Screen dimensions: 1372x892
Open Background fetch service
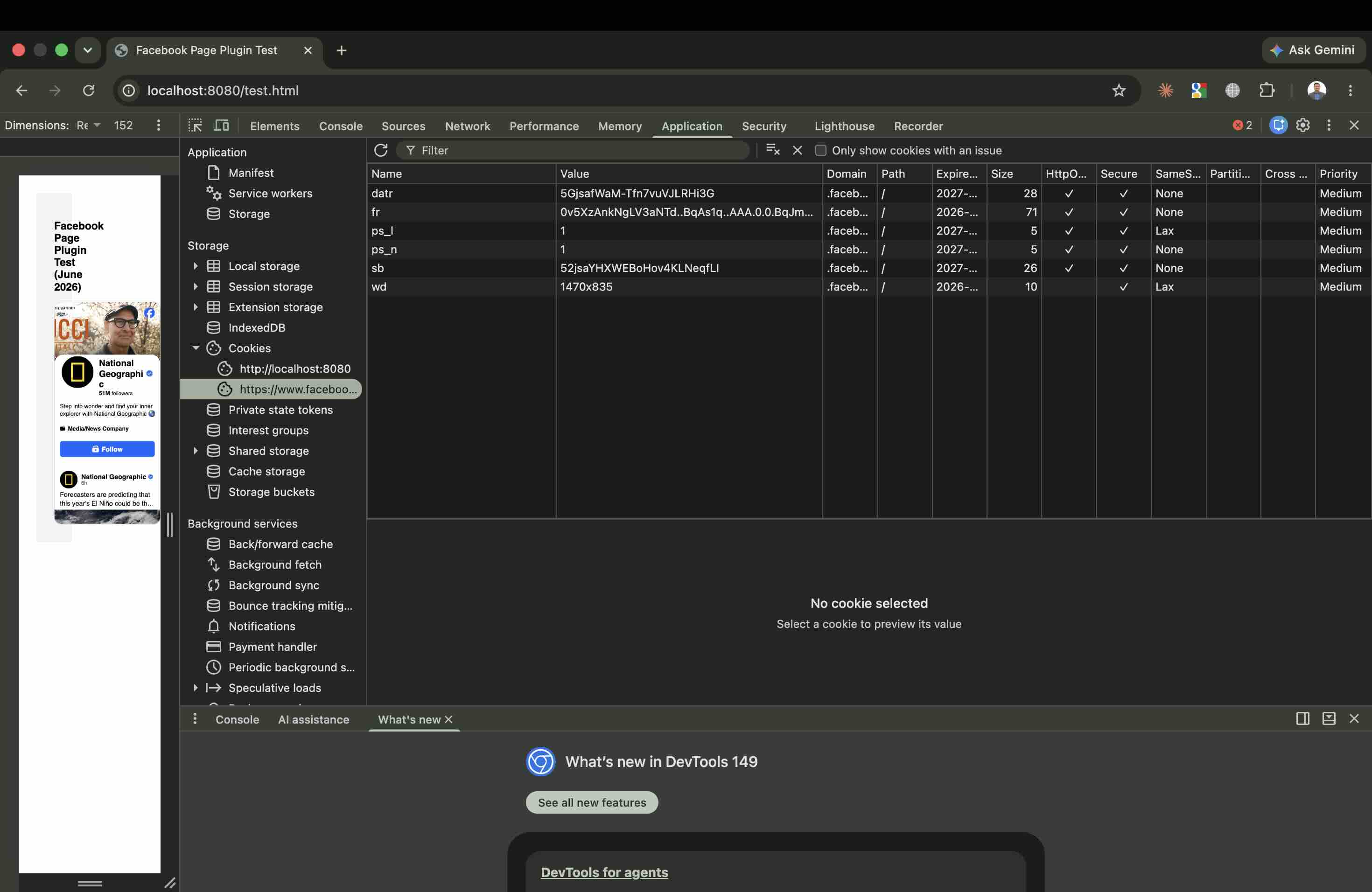(274, 564)
